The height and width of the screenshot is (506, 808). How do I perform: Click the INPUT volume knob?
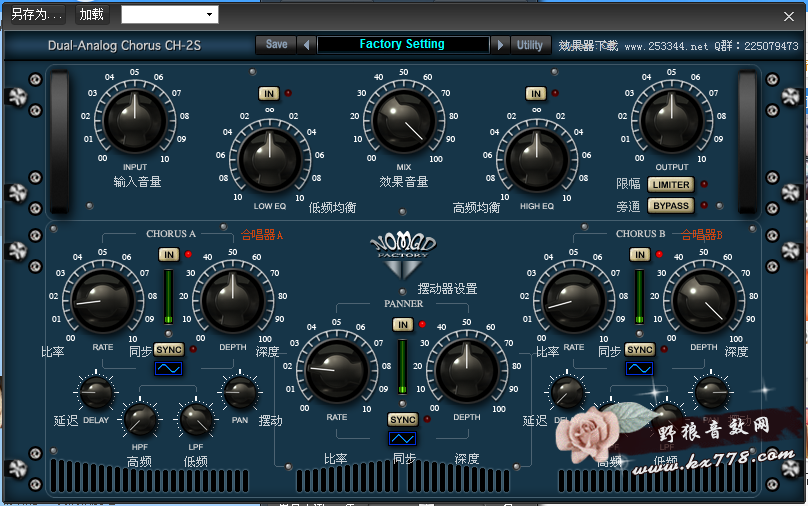[x=134, y=121]
